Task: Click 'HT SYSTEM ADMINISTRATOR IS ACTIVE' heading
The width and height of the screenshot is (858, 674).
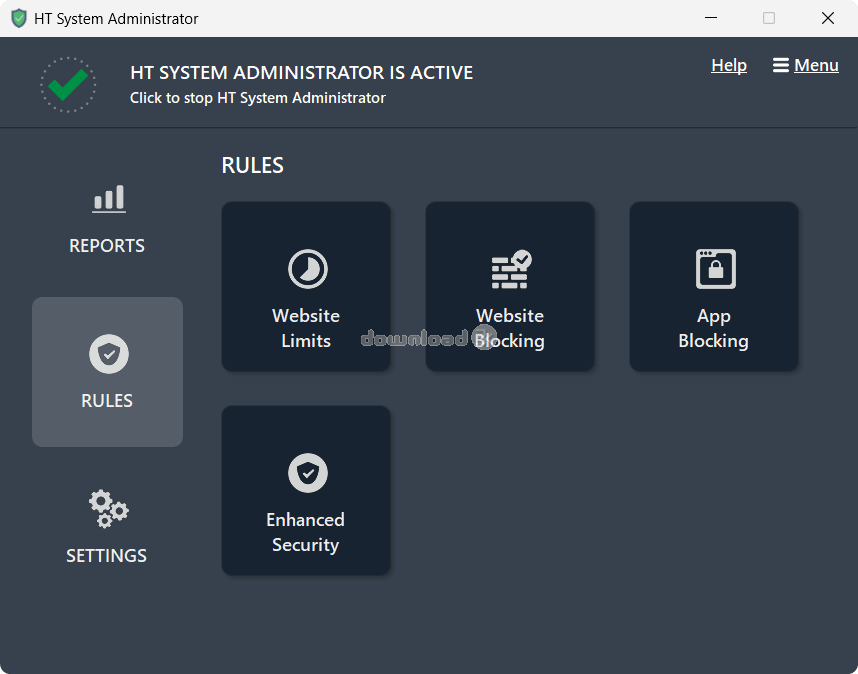Action: (302, 72)
